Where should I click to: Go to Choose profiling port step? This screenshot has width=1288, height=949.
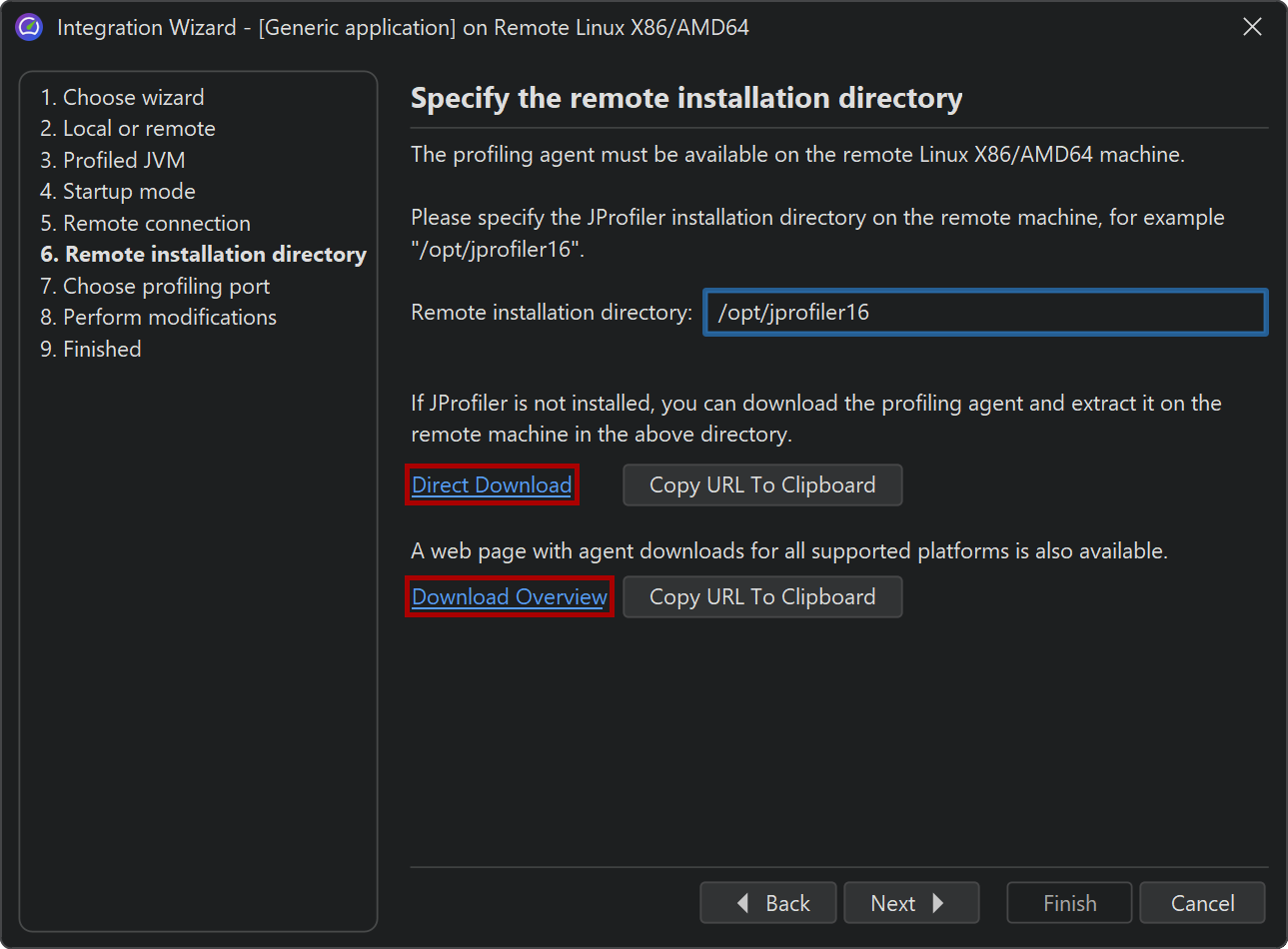coord(155,287)
